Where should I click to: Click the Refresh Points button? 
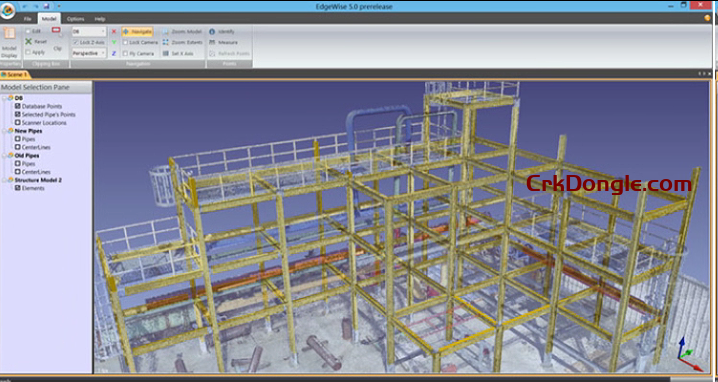pyautogui.click(x=229, y=53)
